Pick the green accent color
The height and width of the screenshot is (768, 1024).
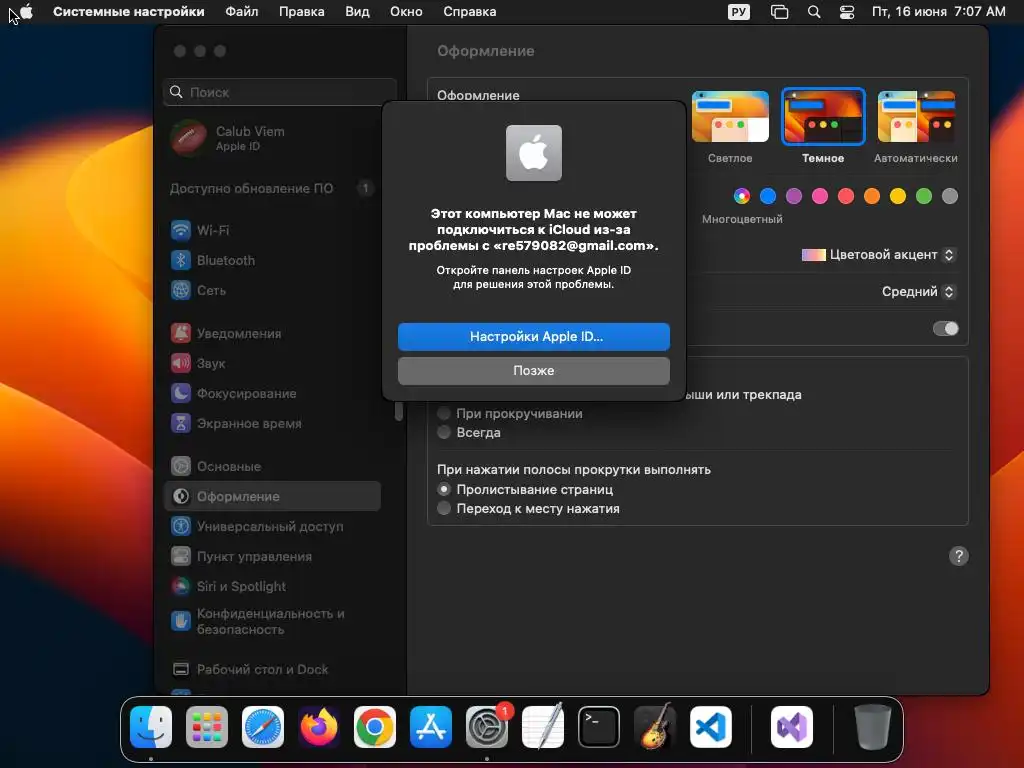coord(923,196)
